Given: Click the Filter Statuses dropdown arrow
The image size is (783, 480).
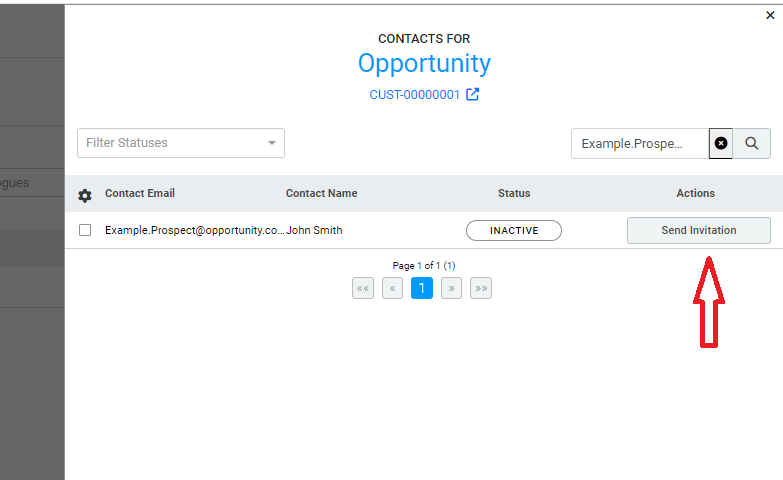Looking at the screenshot, I should 272,143.
